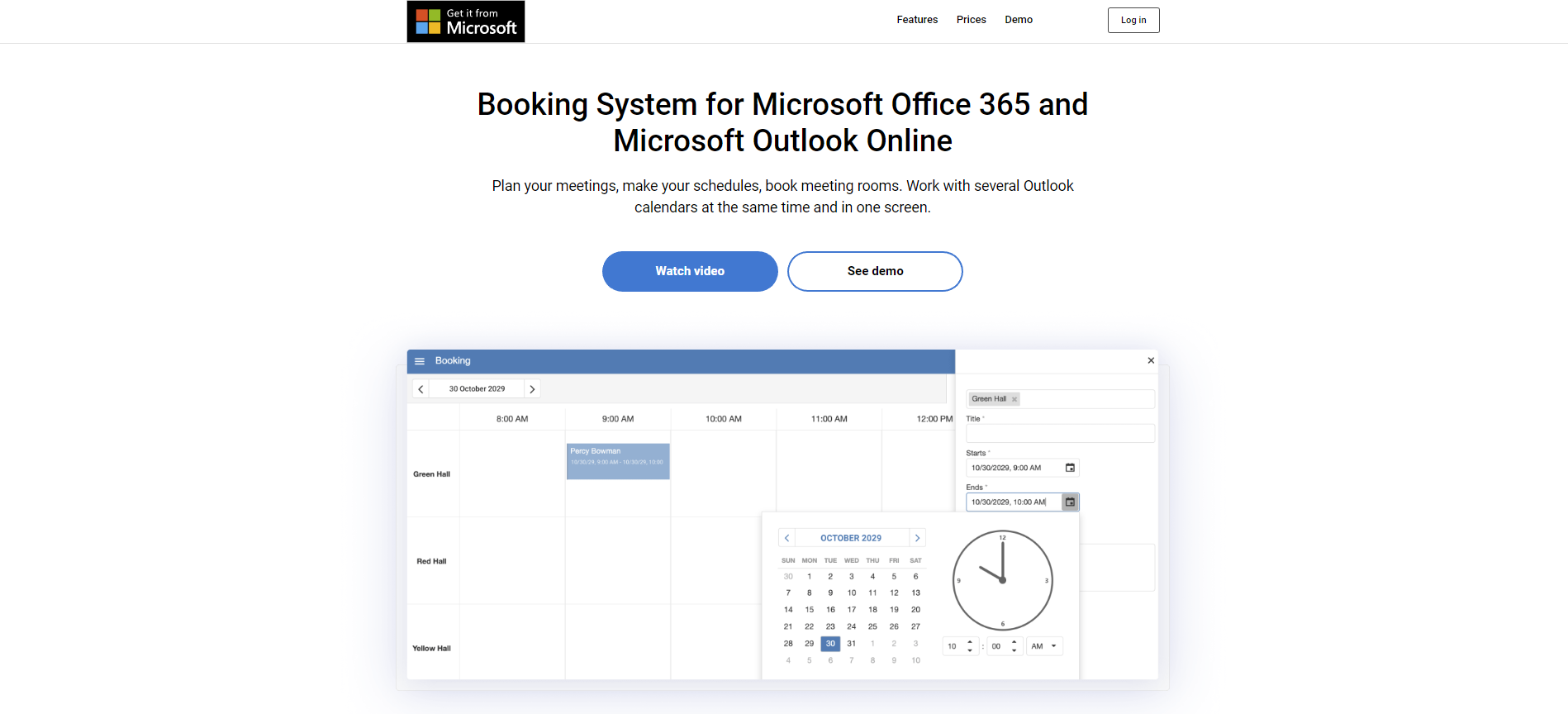The image size is (1568, 714).
Task: Go to the Demo page
Action: [1019, 20]
